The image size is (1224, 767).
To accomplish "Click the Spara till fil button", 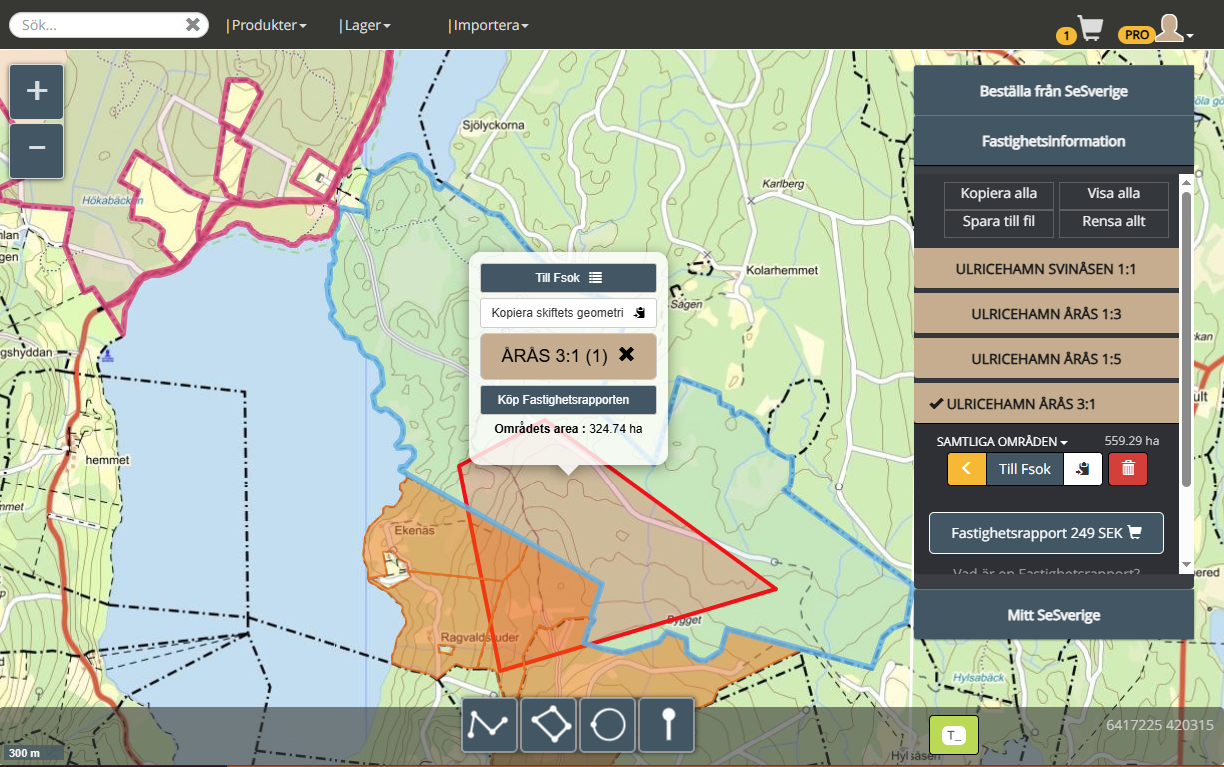I will (x=999, y=222).
